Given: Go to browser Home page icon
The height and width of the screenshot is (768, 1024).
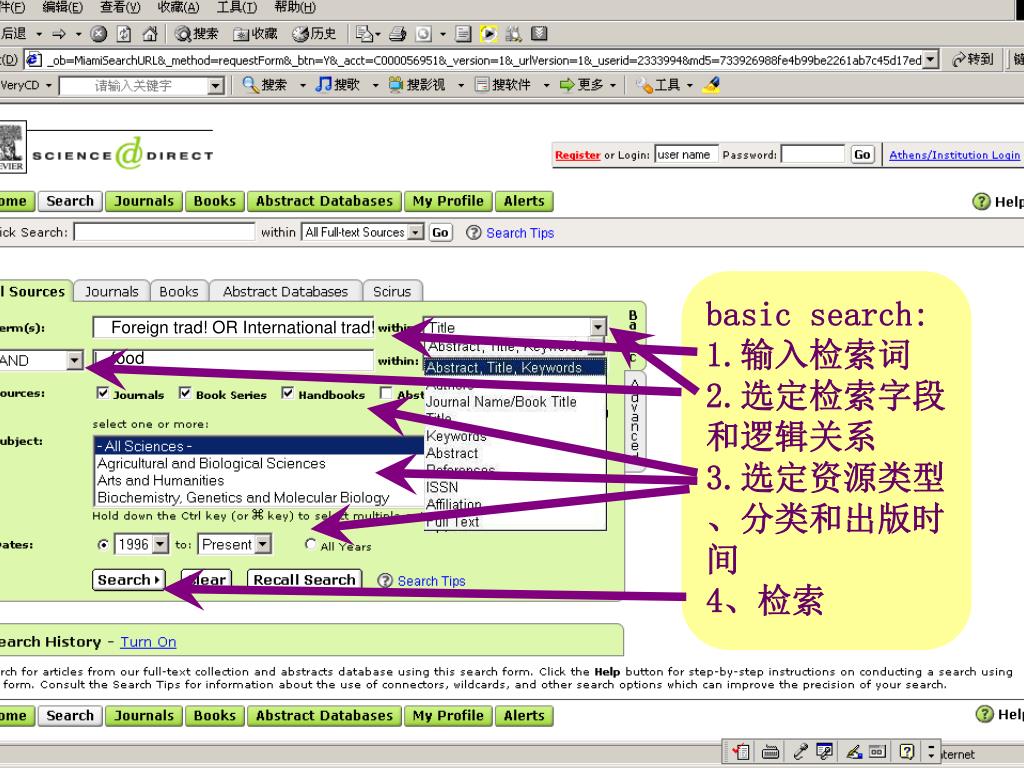Looking at the screenshot, I should (x=150, y=34).
